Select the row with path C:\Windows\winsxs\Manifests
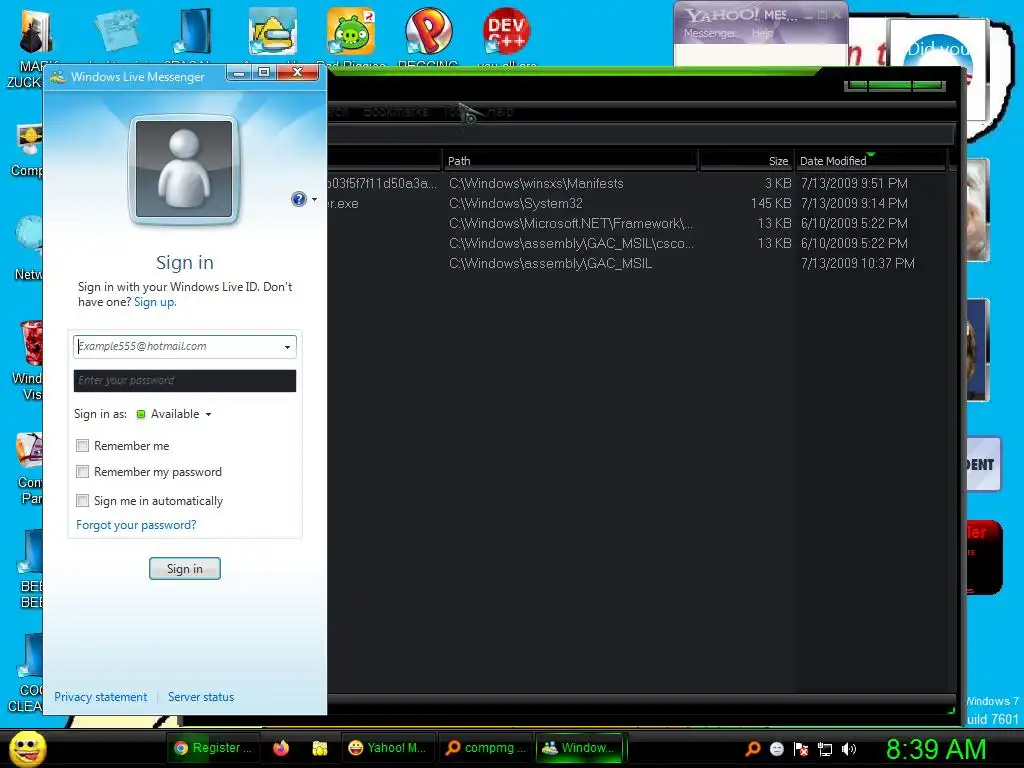Image resolution: width=1024 pixels, height=768 pixels. click(637, 184)
